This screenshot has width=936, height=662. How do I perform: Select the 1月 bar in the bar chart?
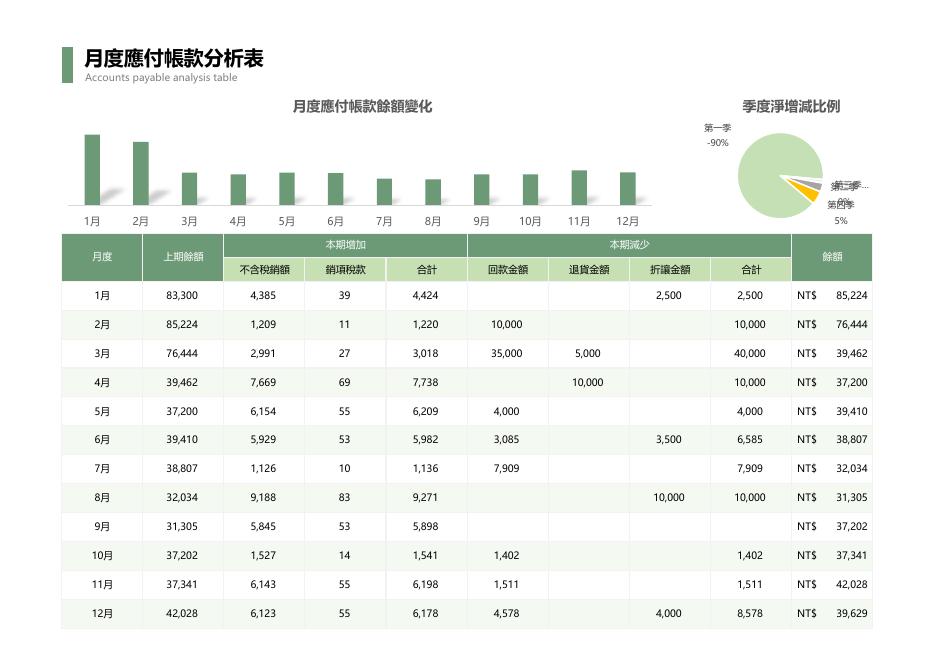pos(92,170)
